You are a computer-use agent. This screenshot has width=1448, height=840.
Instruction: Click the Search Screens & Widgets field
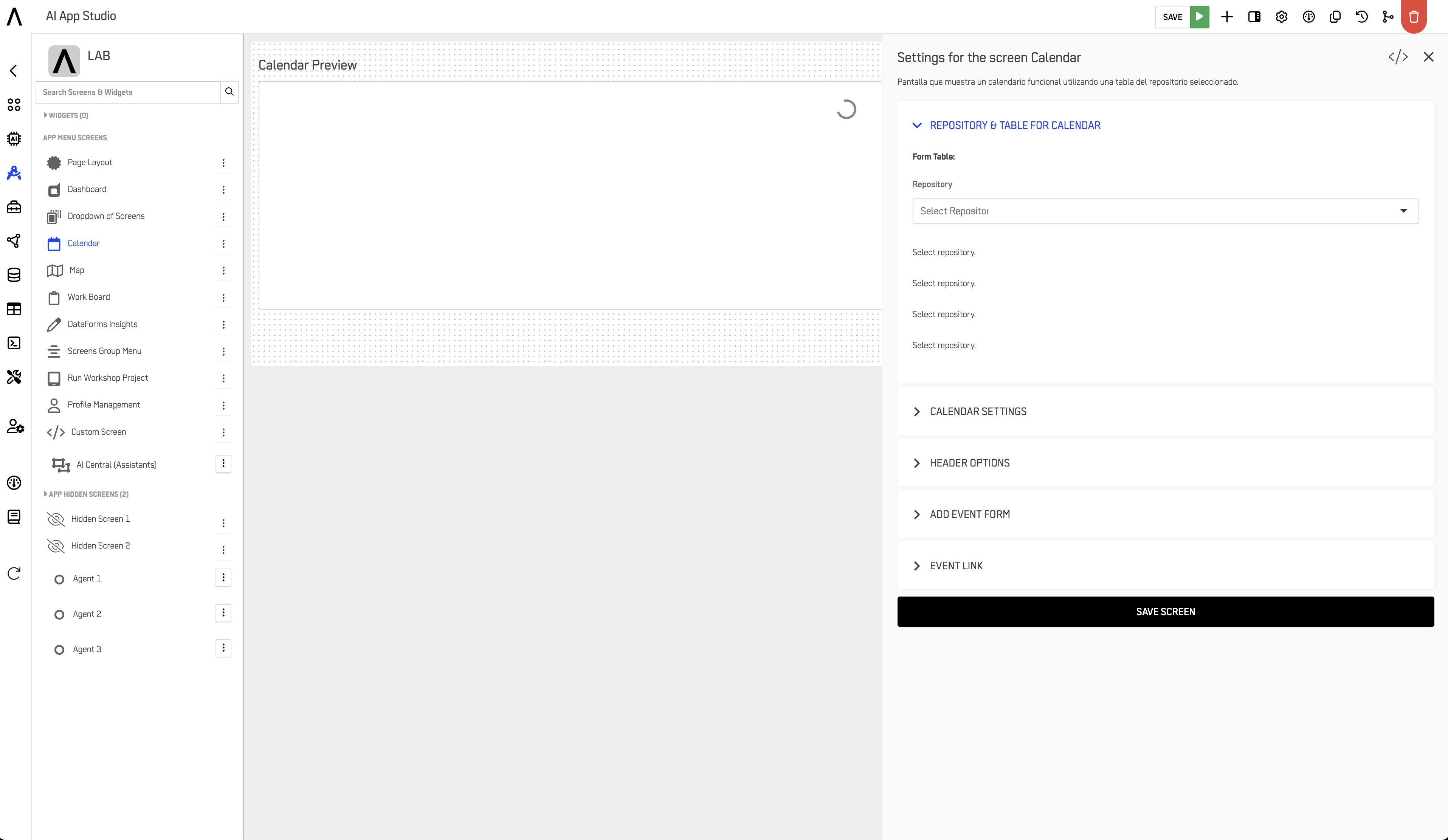128,92
